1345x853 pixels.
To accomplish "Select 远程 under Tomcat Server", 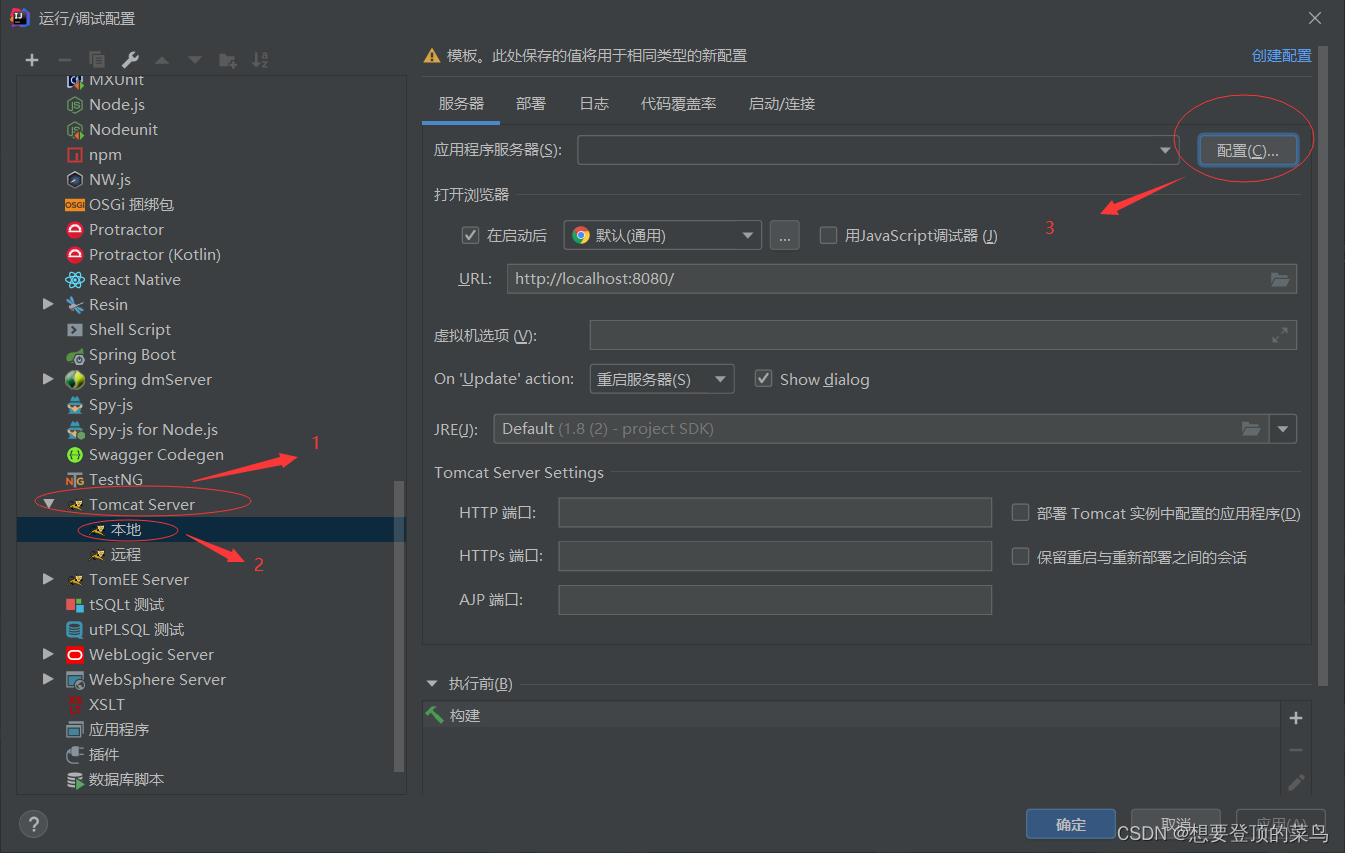I will point(126,554).
